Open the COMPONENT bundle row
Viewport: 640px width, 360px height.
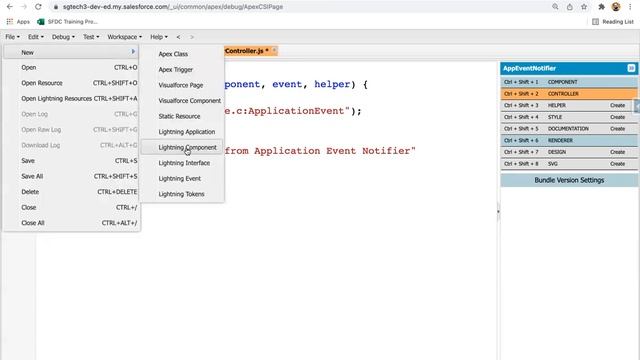pos(569,82)
